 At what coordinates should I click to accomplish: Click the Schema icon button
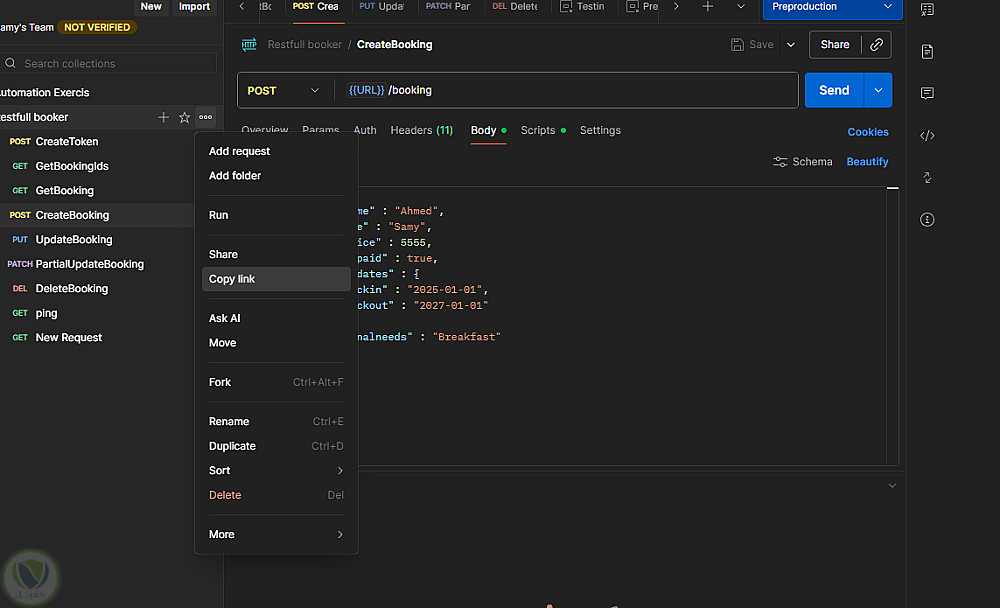802,162
